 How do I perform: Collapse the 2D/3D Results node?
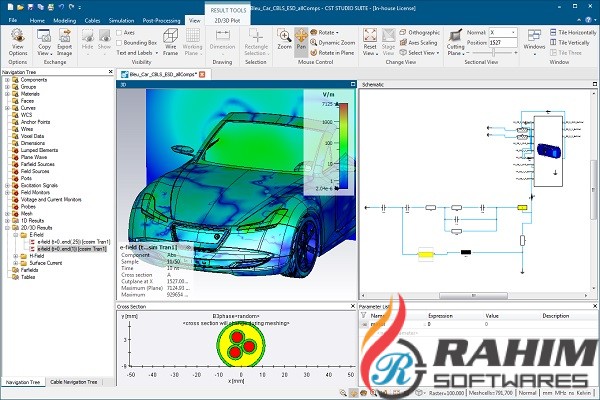click(7, 228)
